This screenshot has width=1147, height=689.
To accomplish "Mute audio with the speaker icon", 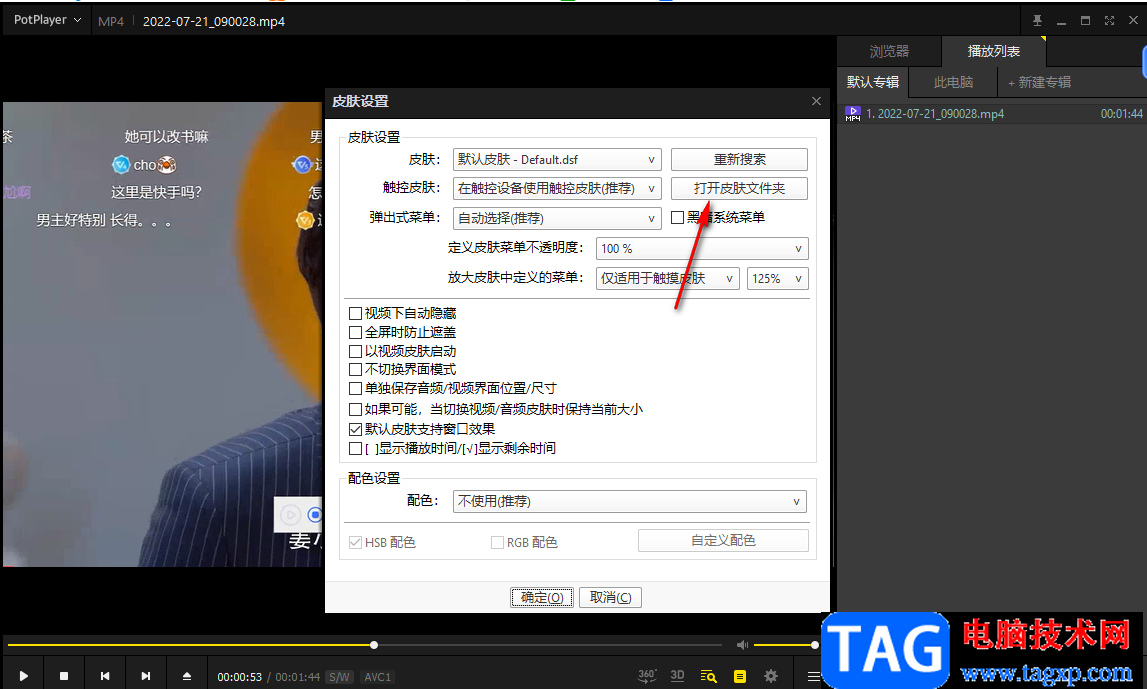I will (x=742, y=645).
